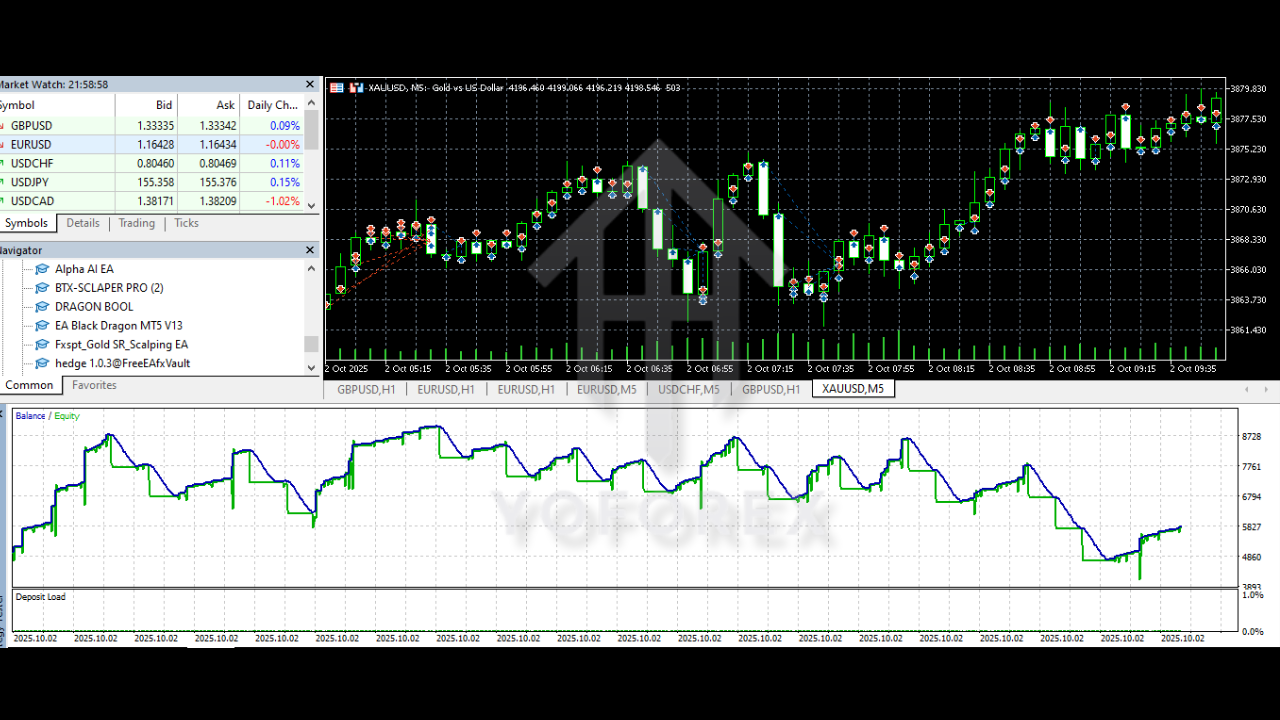Close the Market Watch panel
Image resolution: width=1280 pixels, height=720 pixels.
(311, 85)
